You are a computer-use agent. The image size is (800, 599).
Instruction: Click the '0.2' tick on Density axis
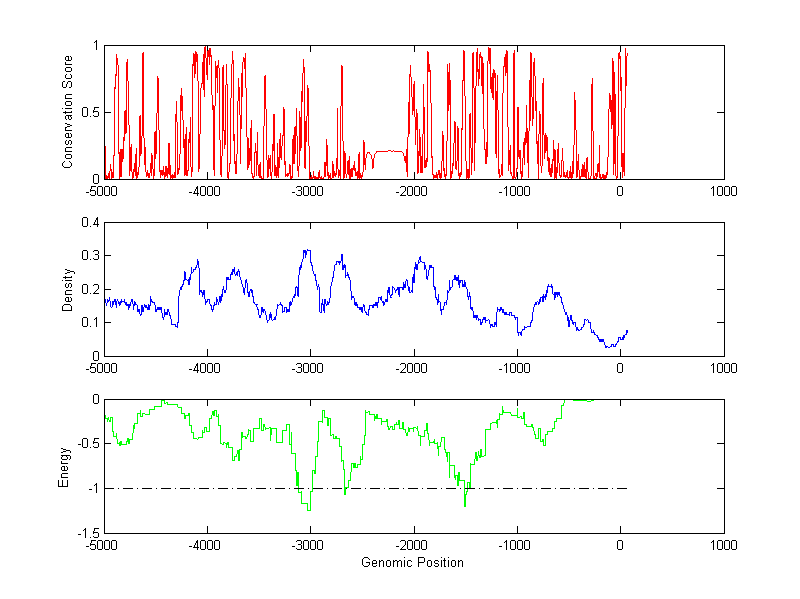click(88, 289)
